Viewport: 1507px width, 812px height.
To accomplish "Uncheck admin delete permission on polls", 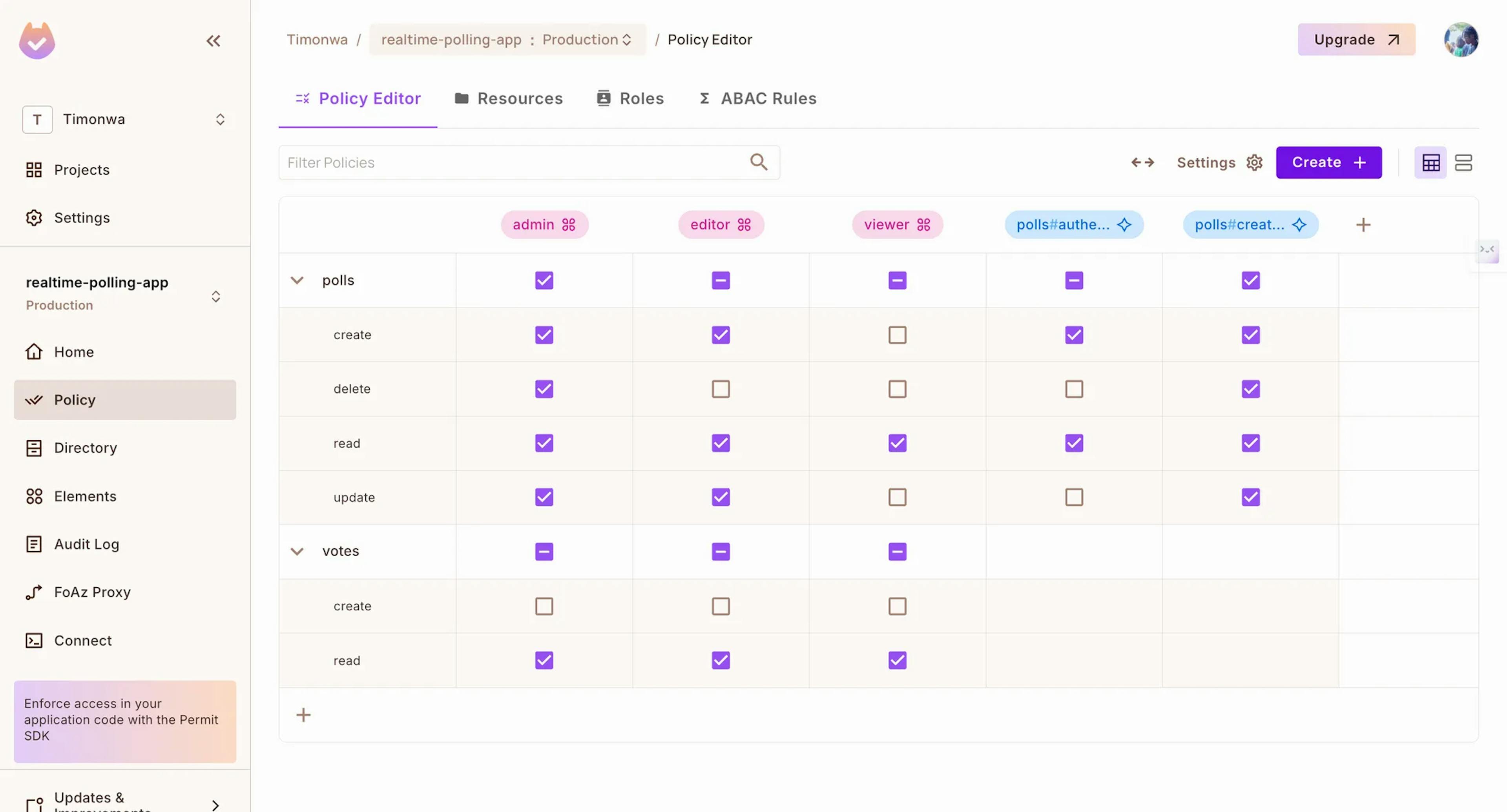I will 544,389.
